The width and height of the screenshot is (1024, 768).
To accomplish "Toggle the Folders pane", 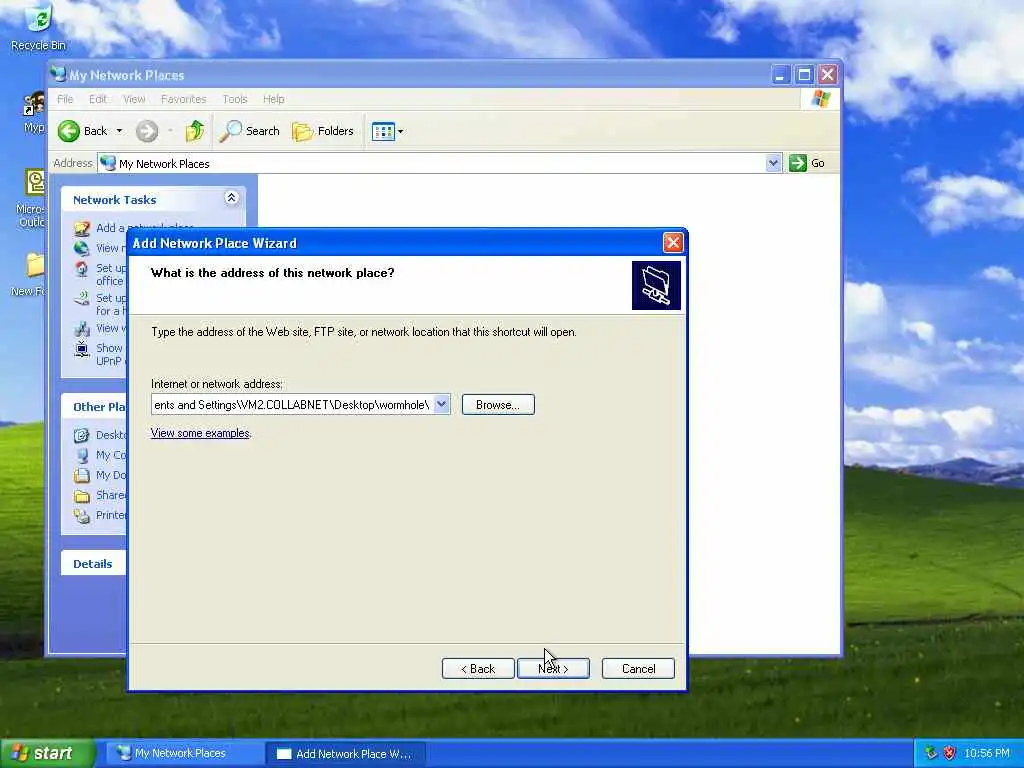I will coord(323,131).
